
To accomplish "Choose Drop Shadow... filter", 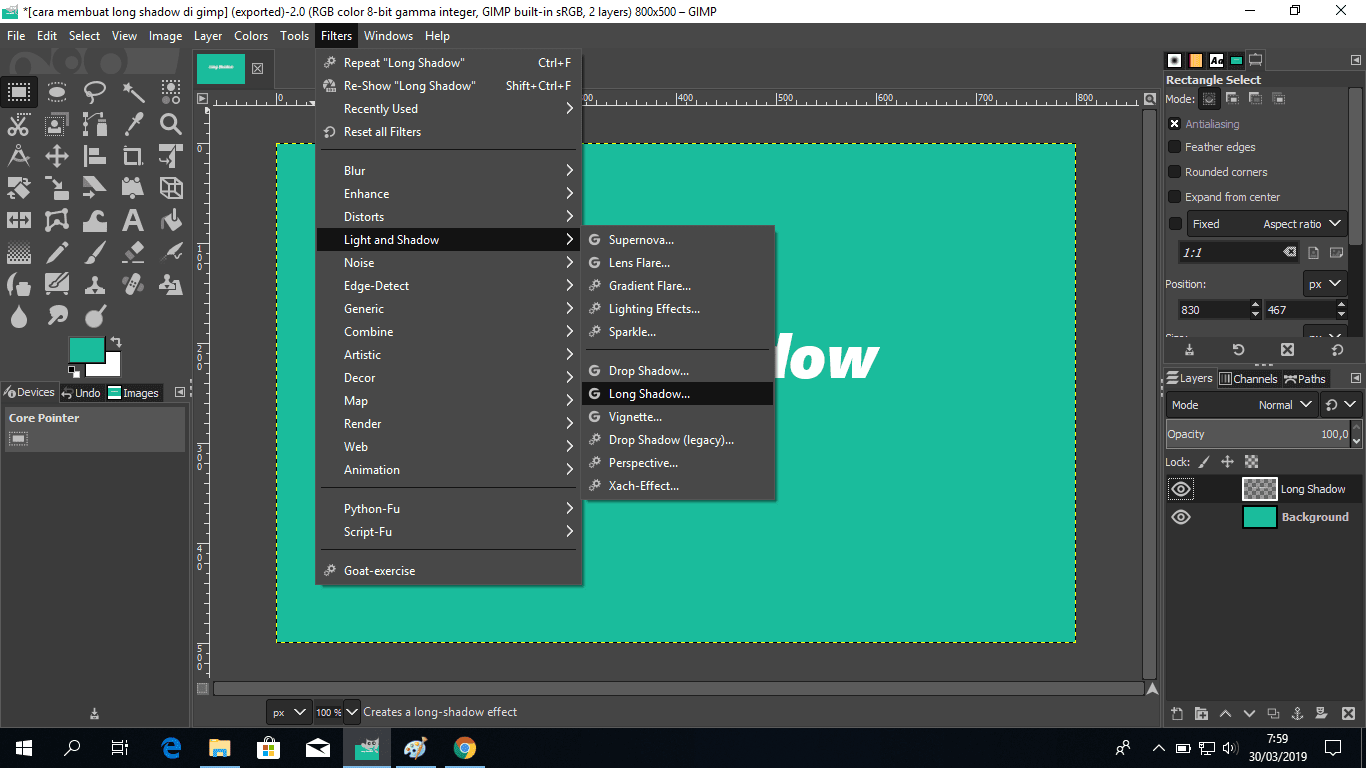I will 678,371.
